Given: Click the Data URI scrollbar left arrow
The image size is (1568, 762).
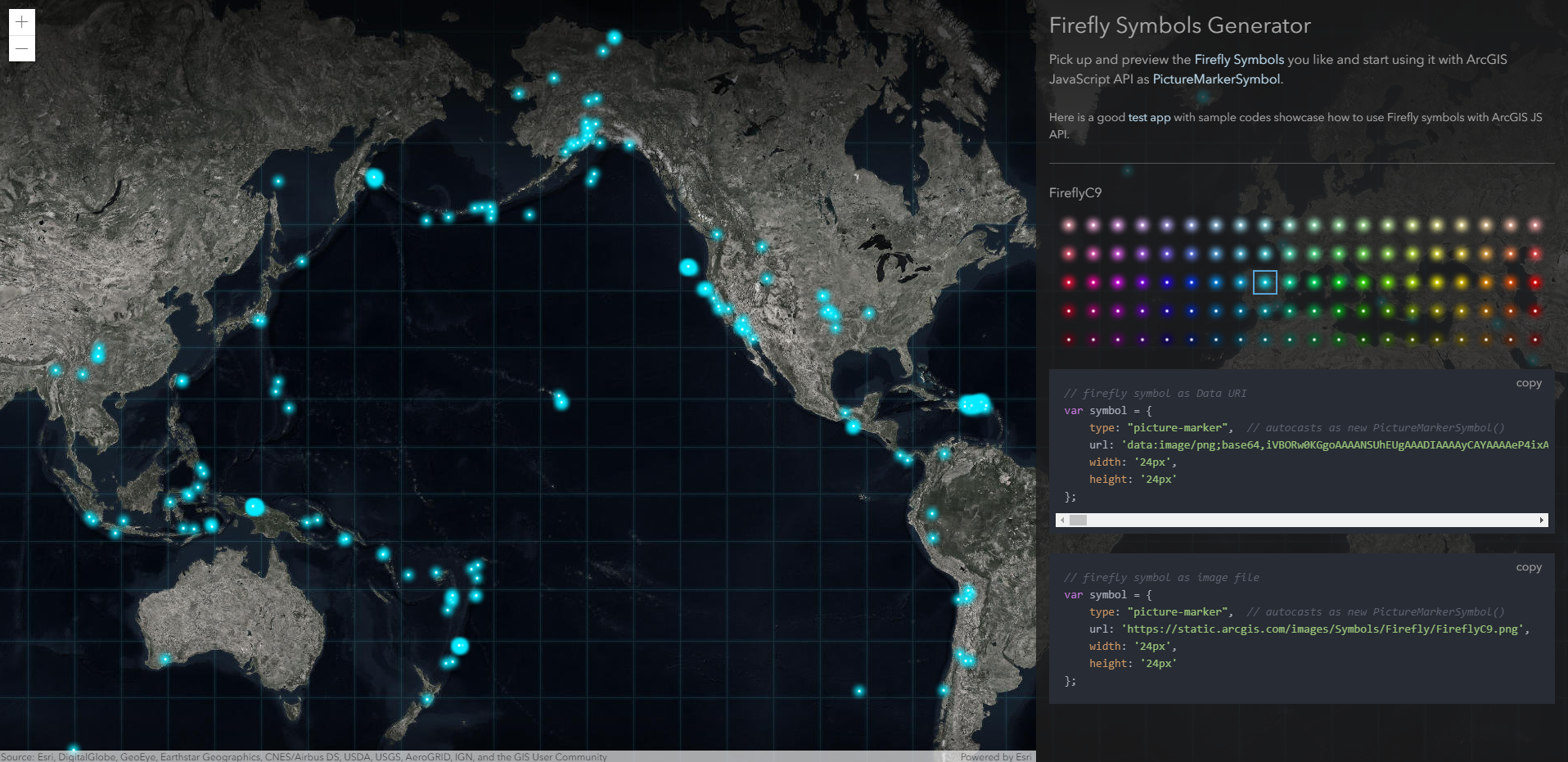Looking at the screenshot, I should [x=1062, y=521].
